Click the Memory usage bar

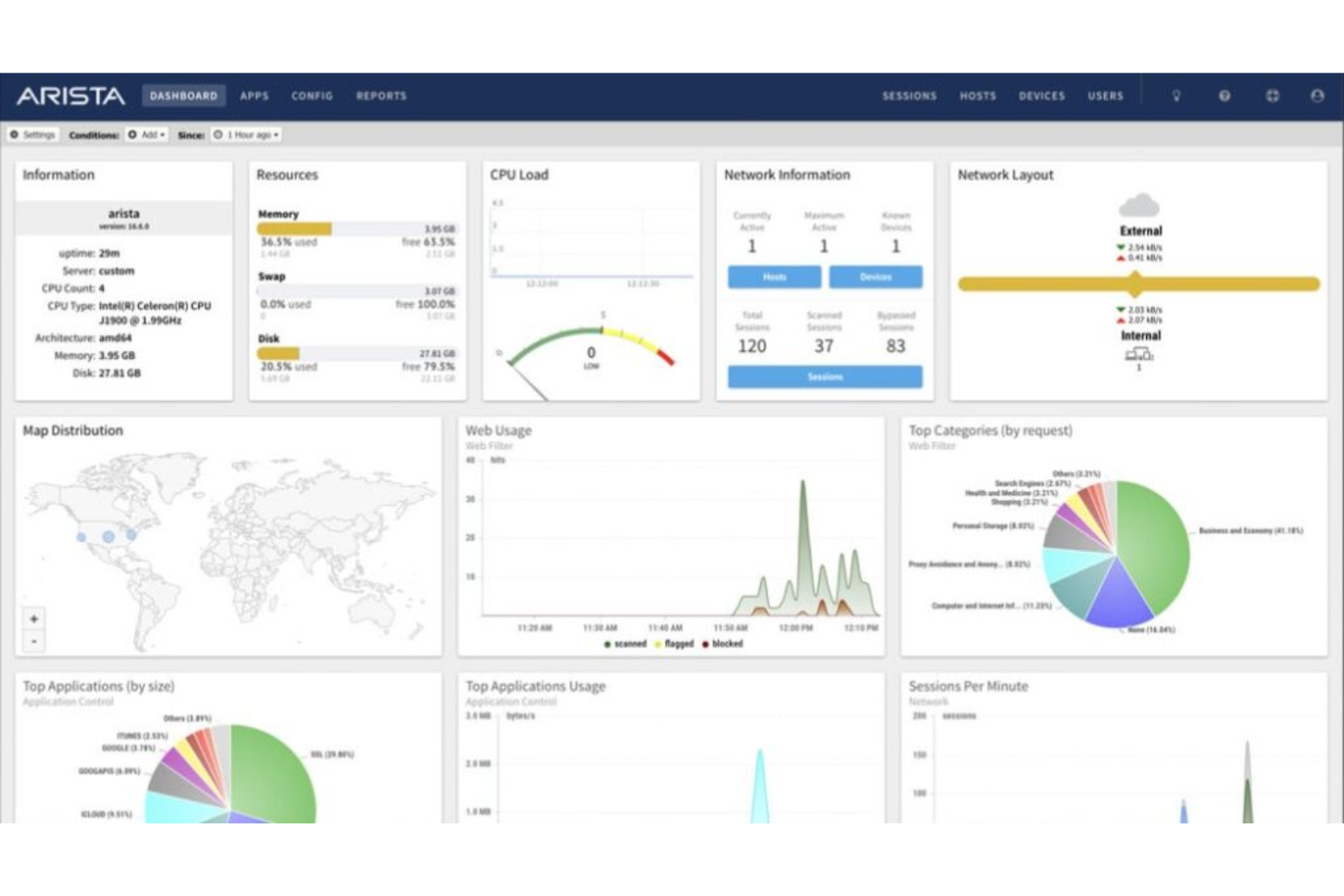point(357,229)
